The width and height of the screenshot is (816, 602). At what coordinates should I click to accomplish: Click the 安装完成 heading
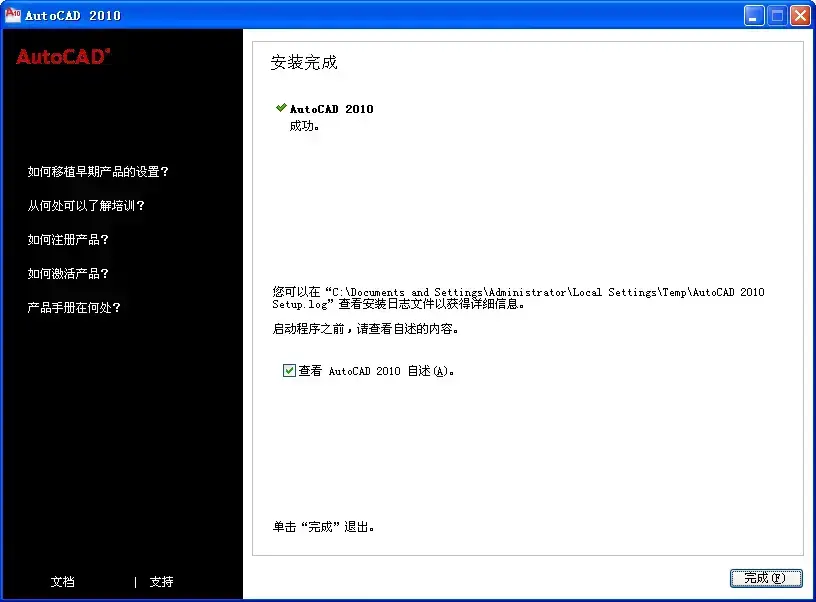[x=304, y=62]
